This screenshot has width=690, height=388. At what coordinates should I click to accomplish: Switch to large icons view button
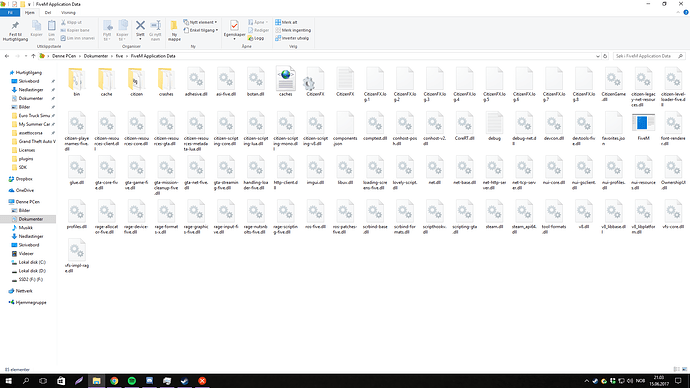coord(684,370)
